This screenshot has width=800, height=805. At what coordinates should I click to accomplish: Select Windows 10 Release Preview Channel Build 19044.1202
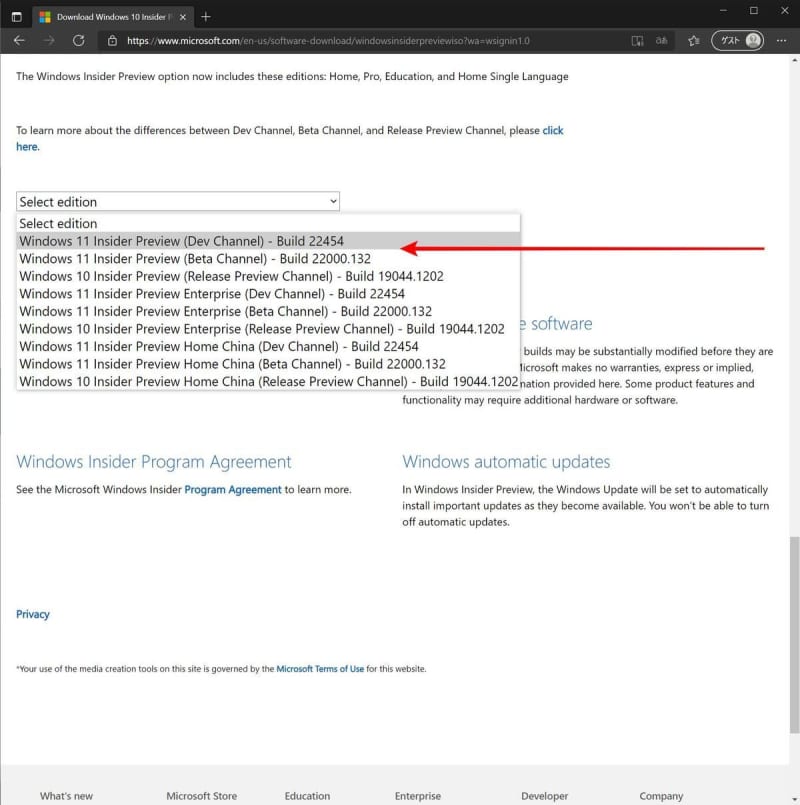click(x=269, y=276)
